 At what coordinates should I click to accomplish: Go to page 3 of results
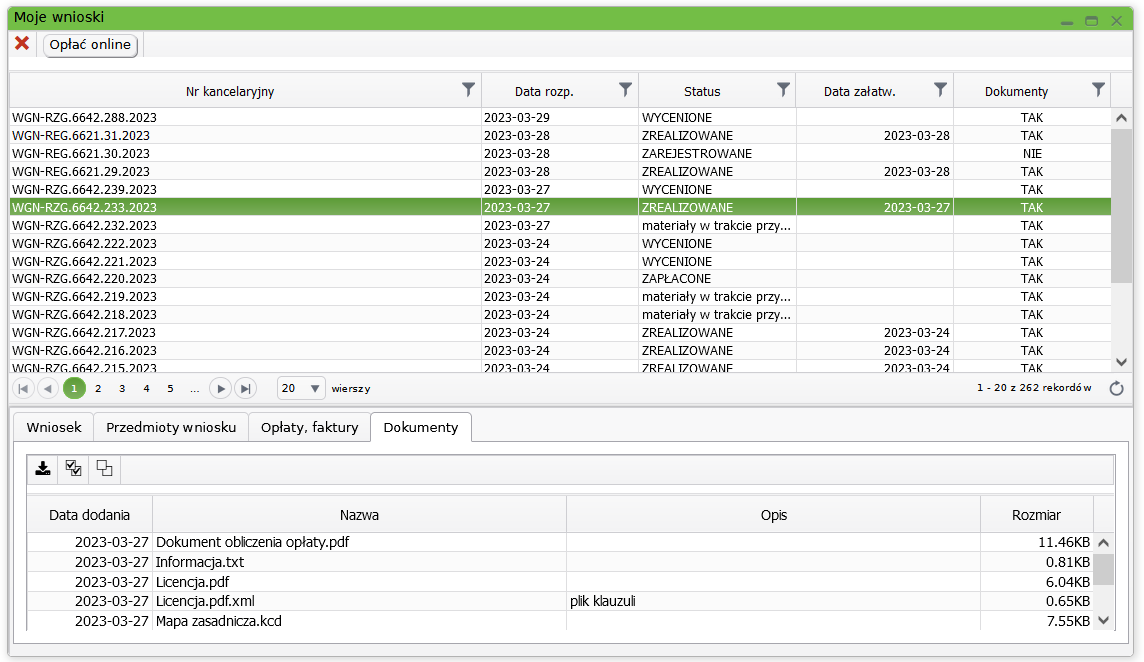(122, 388)
